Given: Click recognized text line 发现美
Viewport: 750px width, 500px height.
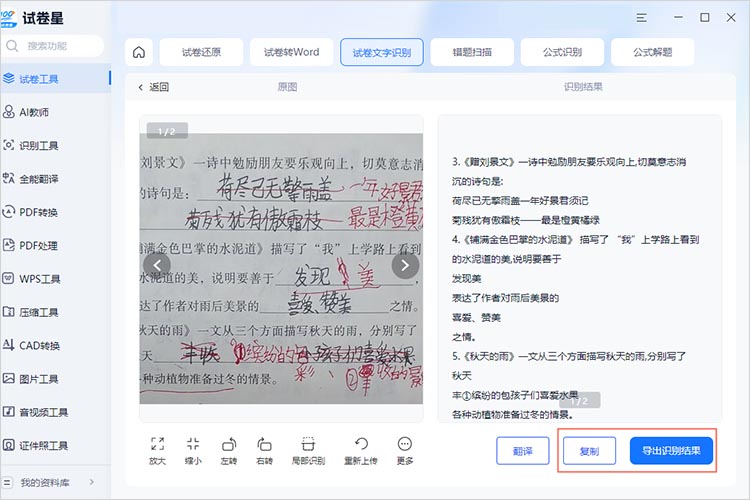Looking at the screenshot, I should (467, 278).
